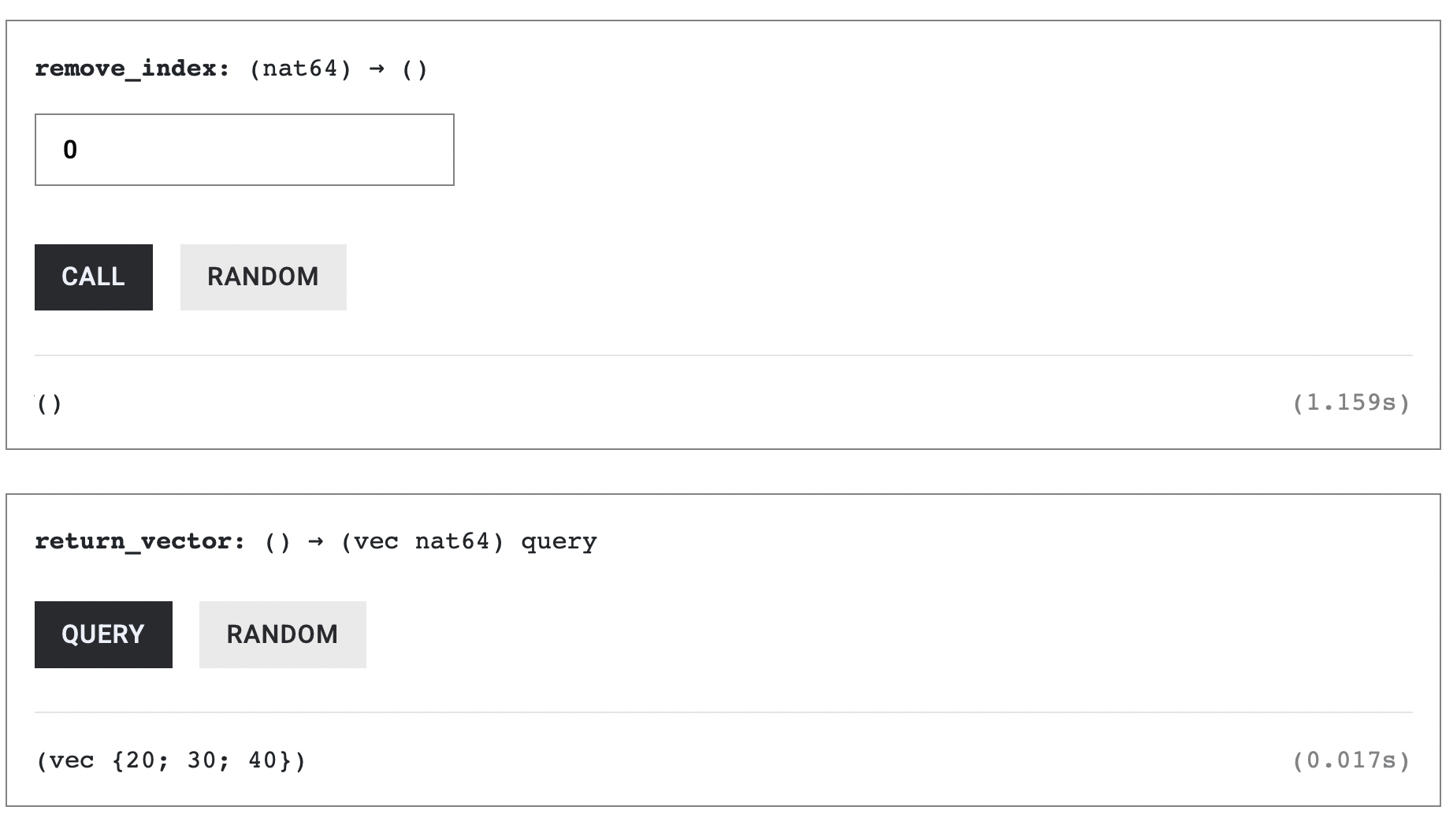Click the value 20 in the returned vector

click(x=140, y=760)
